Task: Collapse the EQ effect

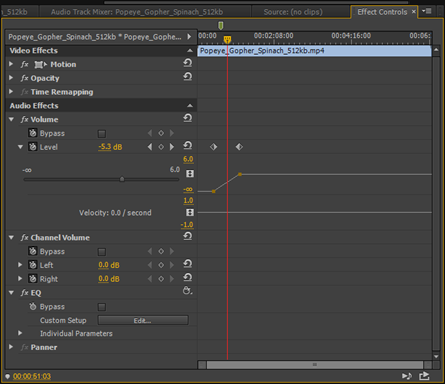Action: coord(11,292)
